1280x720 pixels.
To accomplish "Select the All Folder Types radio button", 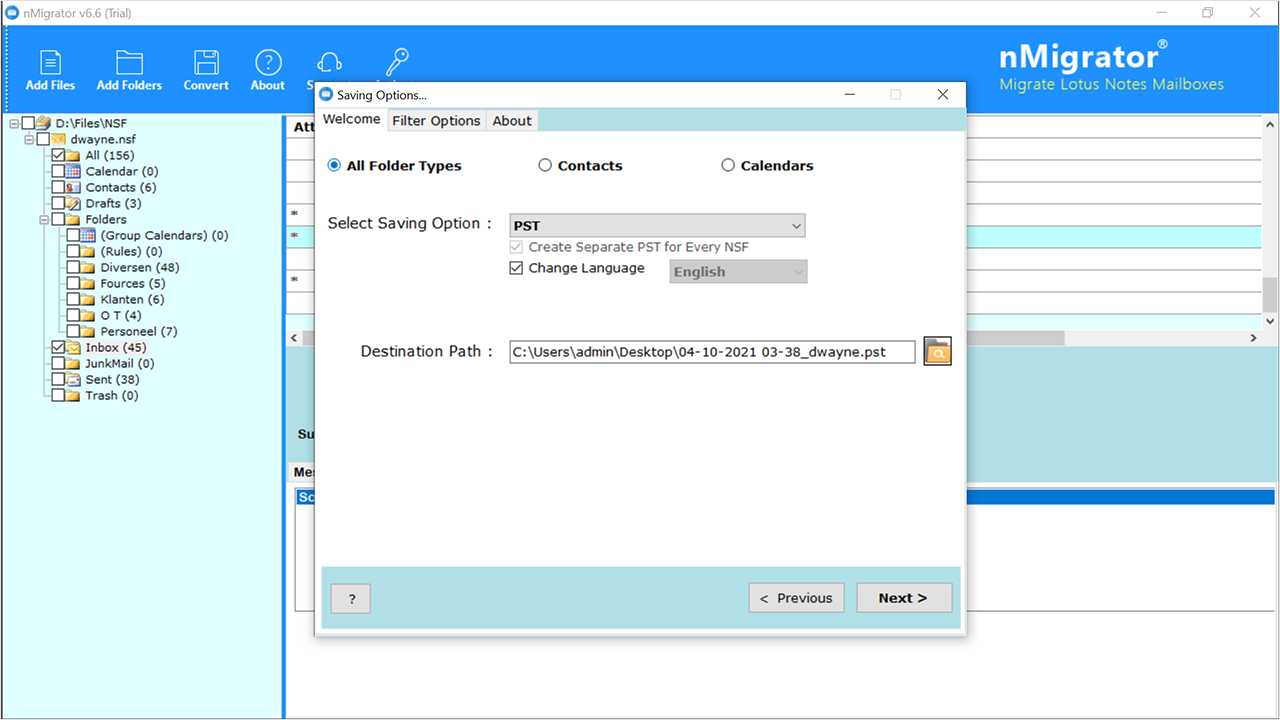I will 334,166.
